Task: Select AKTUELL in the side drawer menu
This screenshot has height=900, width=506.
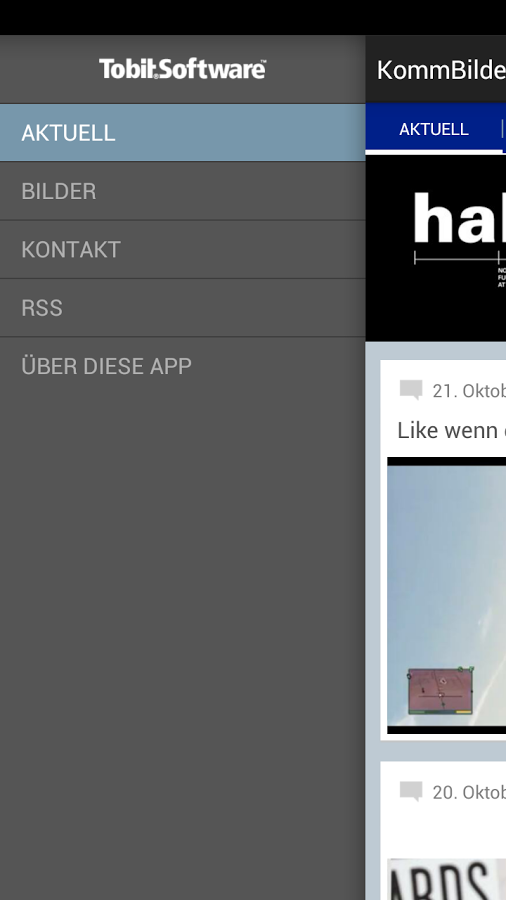Action: (x=182, y=133)
